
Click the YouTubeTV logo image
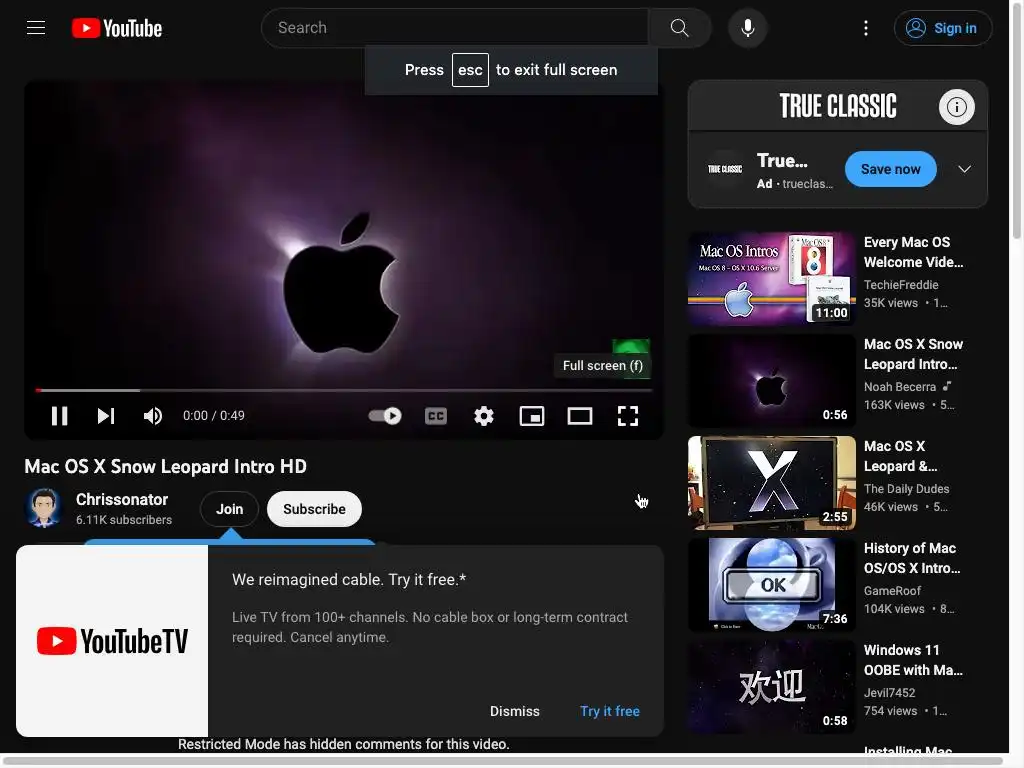pyautogui.click(x=112, y=641)
